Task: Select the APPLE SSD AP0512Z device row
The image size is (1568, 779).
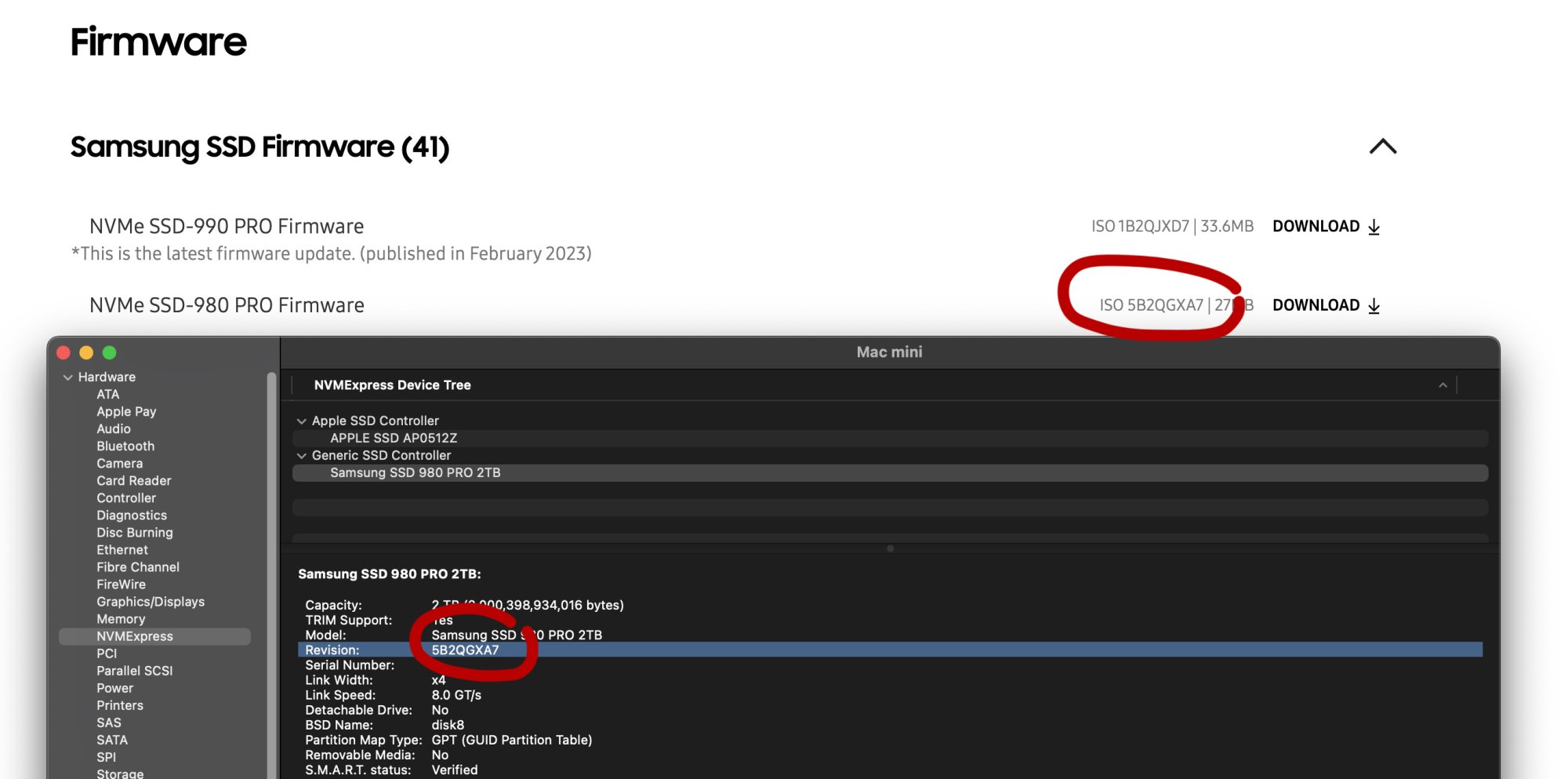Action: (890, 439)
